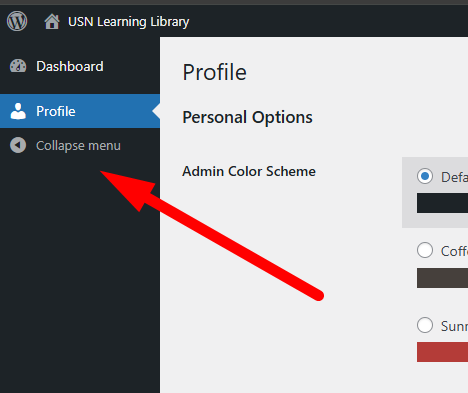468x393 pixels.
Task: Click the Dashboard gauge icon
Action: (x=18, y=66)
